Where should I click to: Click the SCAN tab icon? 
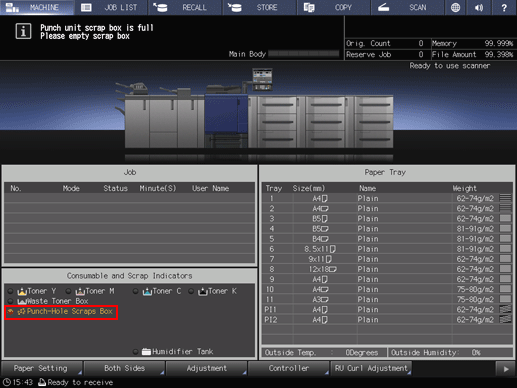pos(383,7)
